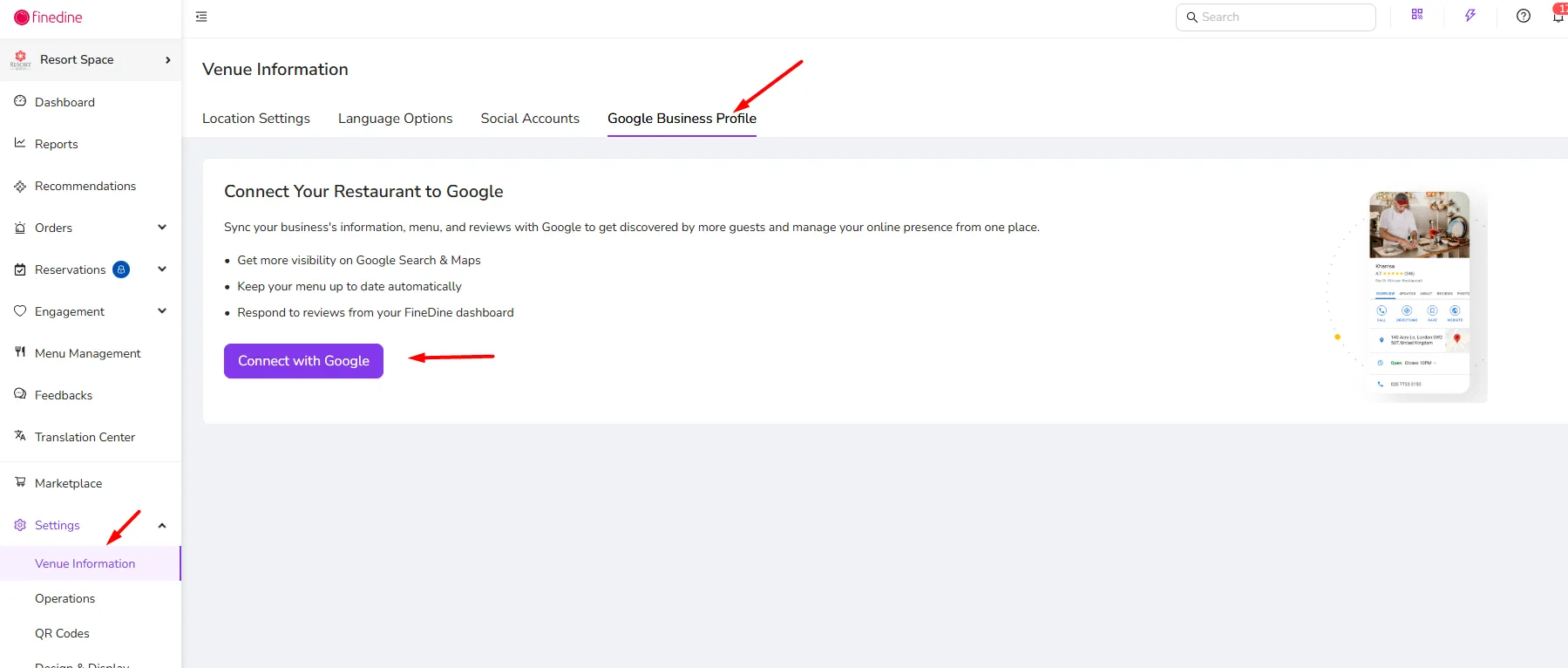The width and height of the screenshot is (1568, 668).
Task: Click the Translation Center language icon
Action: (20, 436)
